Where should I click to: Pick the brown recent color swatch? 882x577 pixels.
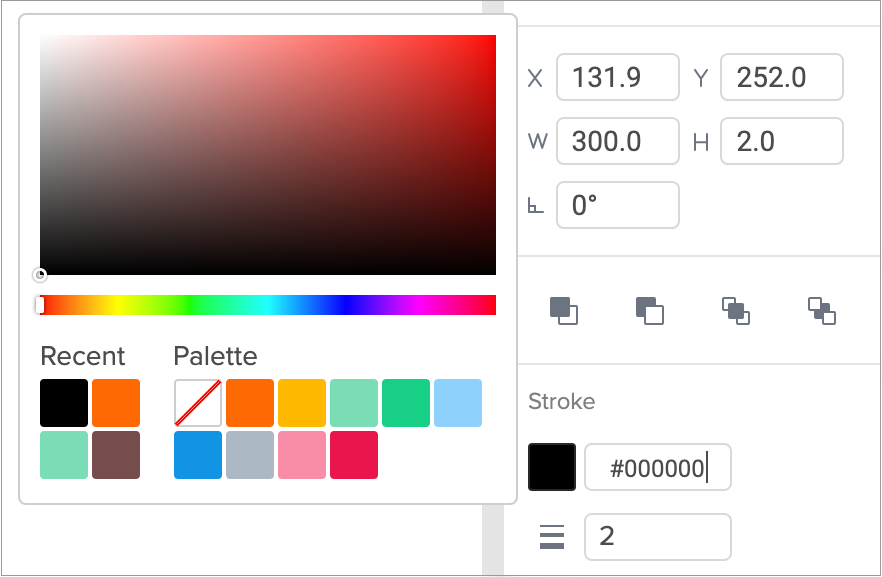116,455
